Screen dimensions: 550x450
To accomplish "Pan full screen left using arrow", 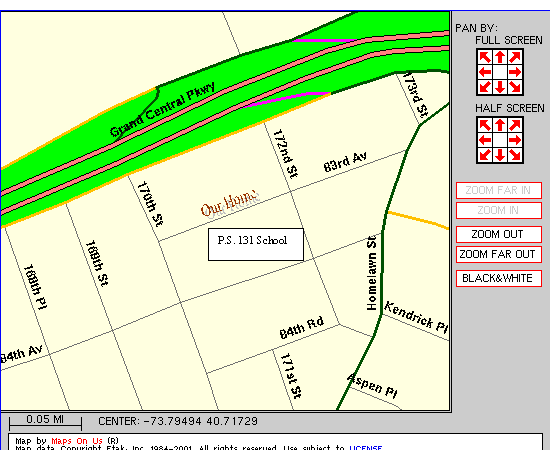I will (x=485, y=72).
